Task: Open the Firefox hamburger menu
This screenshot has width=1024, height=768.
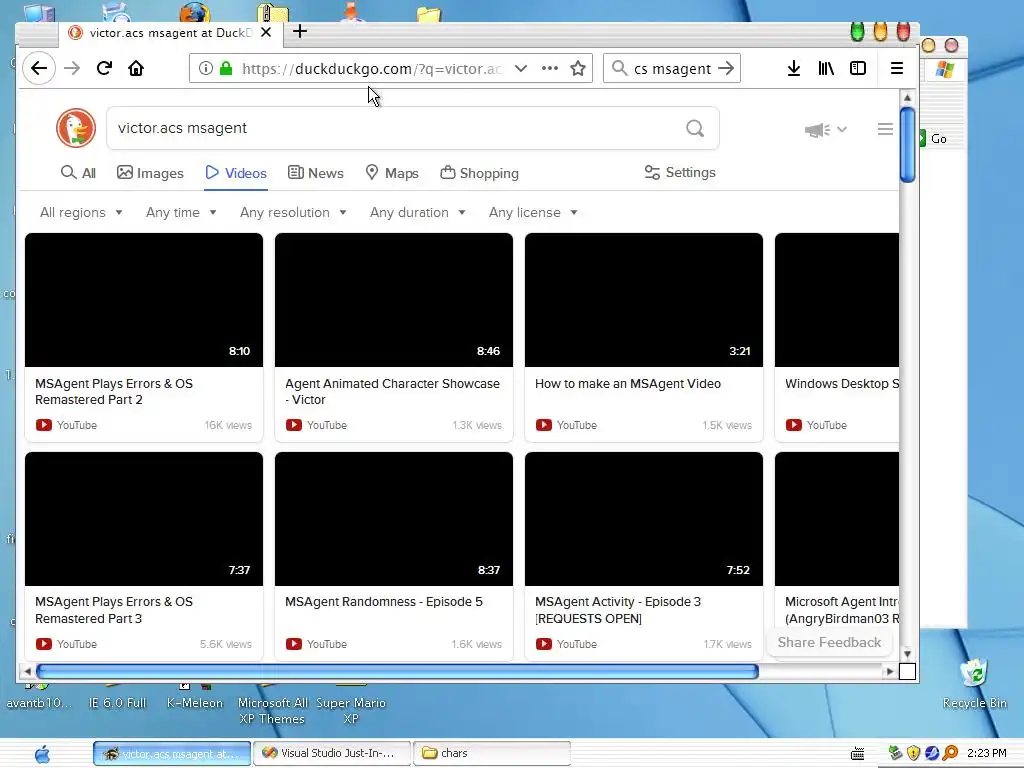Action: tap(897, 68)
